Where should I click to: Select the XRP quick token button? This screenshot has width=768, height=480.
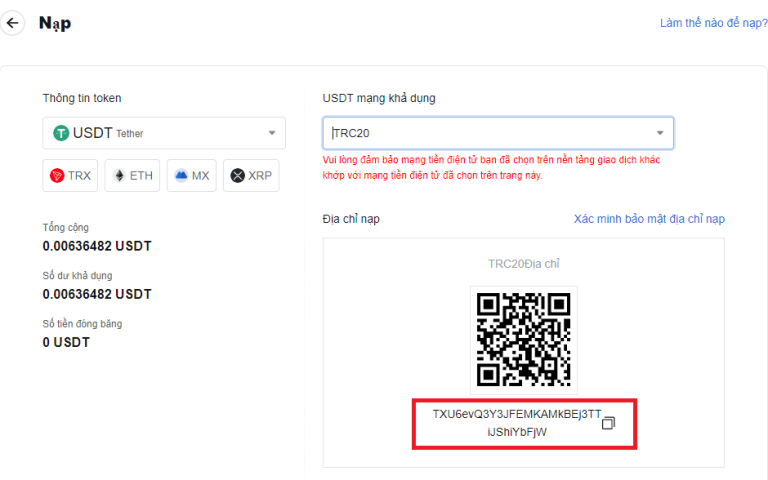[x=251, y=175]
